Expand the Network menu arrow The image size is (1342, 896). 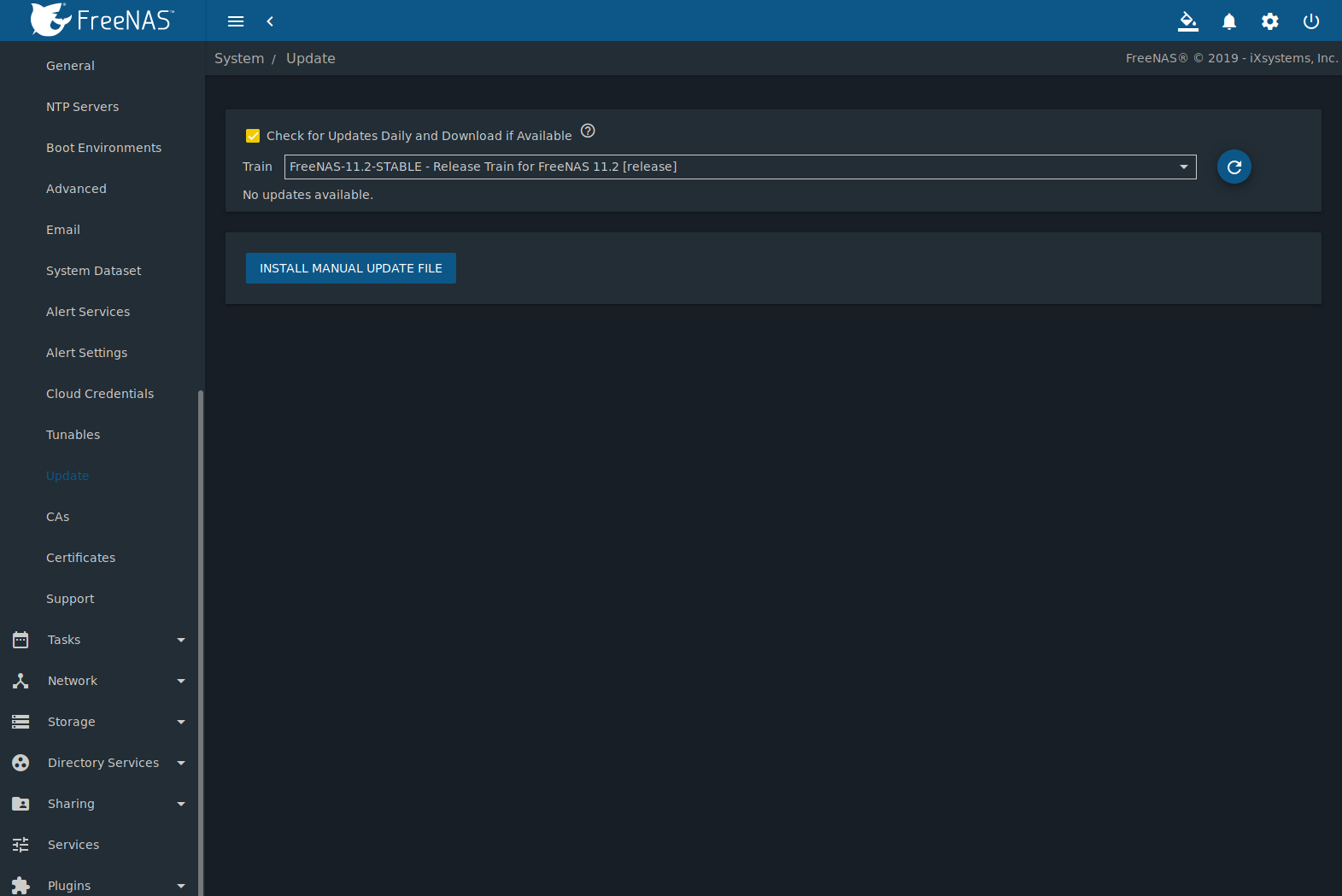point(181,681)
